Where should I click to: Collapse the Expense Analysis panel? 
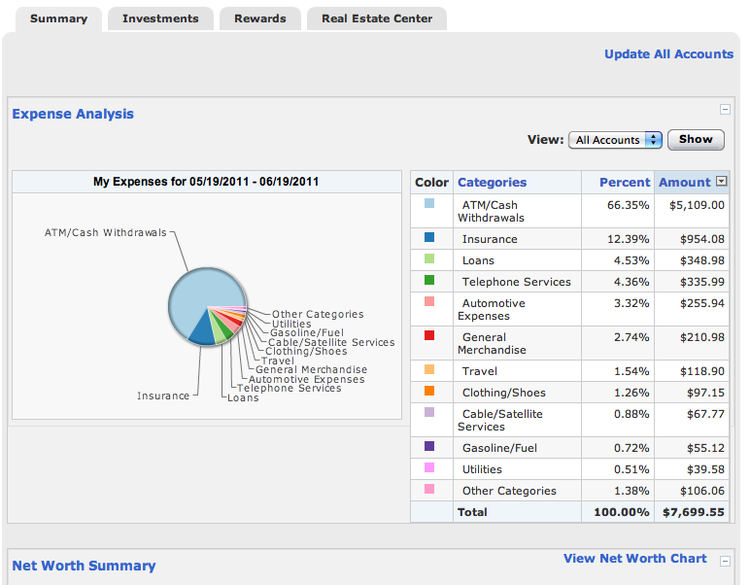pos(725,110)
